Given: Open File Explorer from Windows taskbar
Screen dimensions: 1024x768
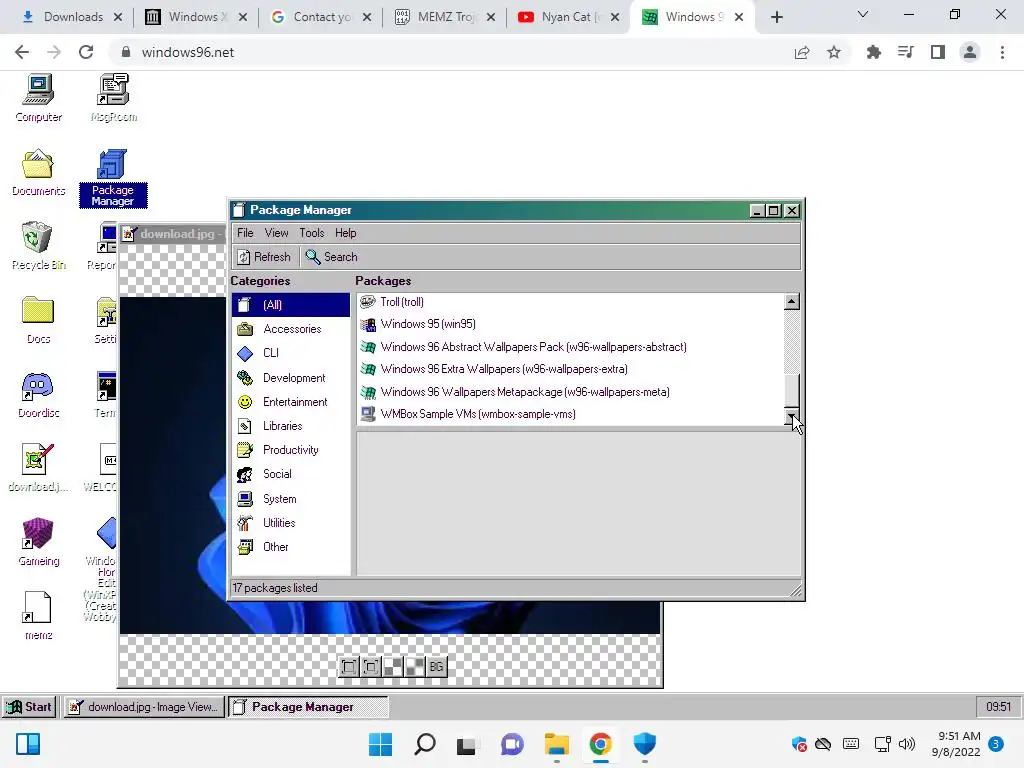Looking at the screenshot, I should (x=556, y=744).
